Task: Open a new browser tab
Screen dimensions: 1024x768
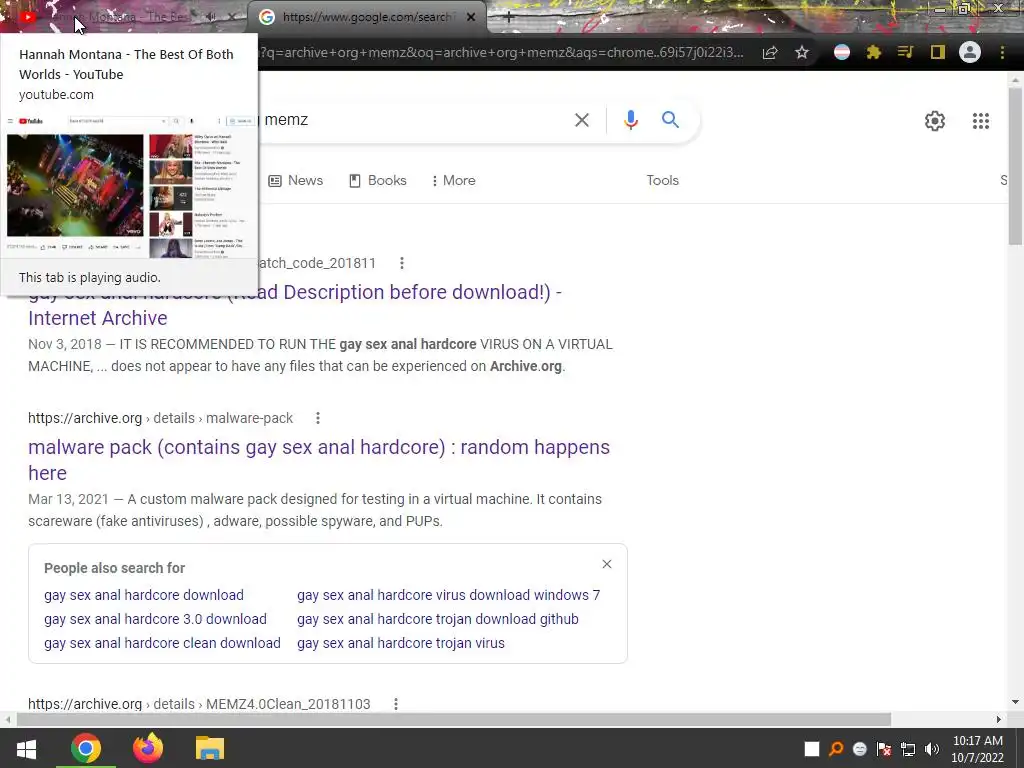Action: [x=509, y=18]
